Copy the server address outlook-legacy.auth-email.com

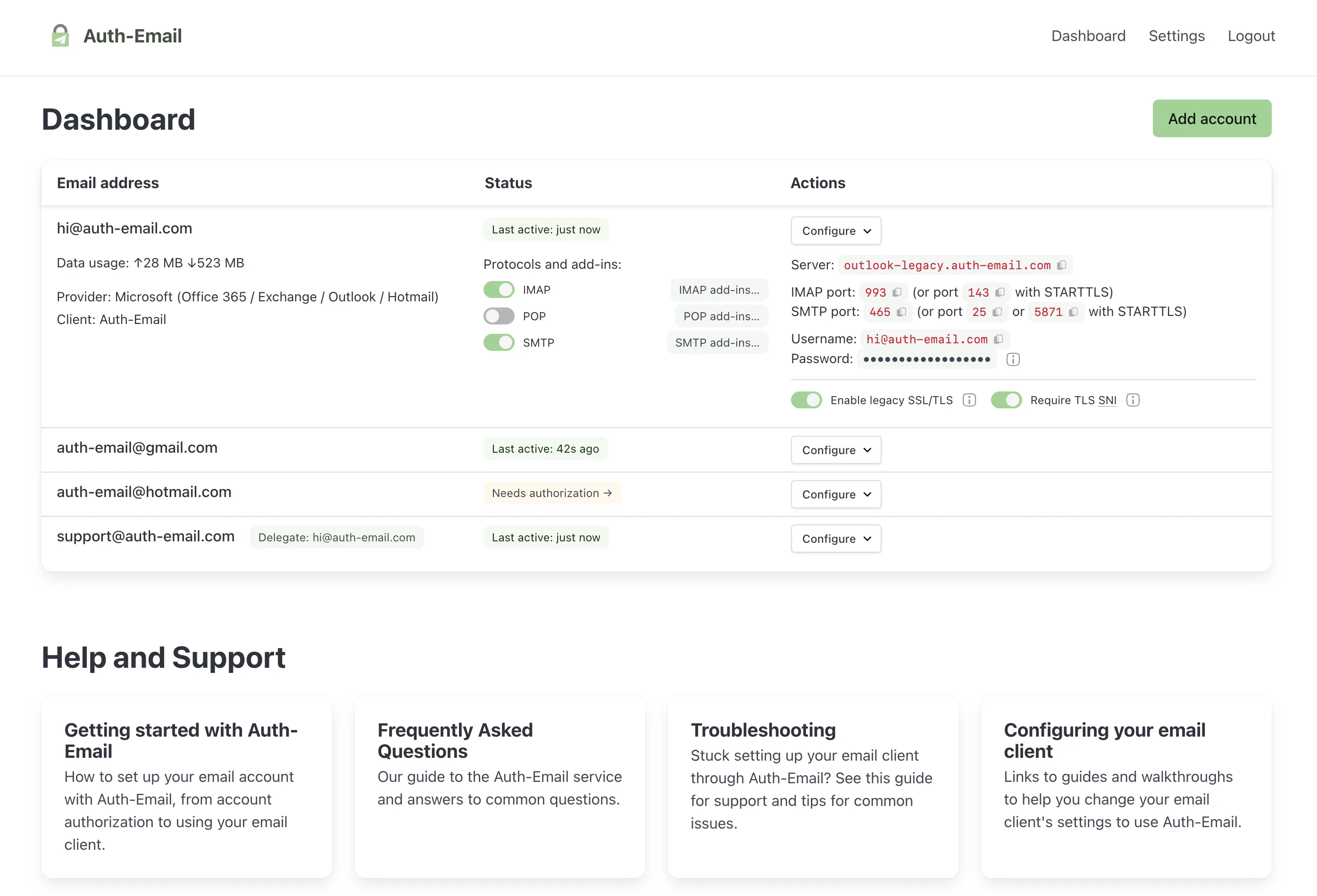point(1061,265)
